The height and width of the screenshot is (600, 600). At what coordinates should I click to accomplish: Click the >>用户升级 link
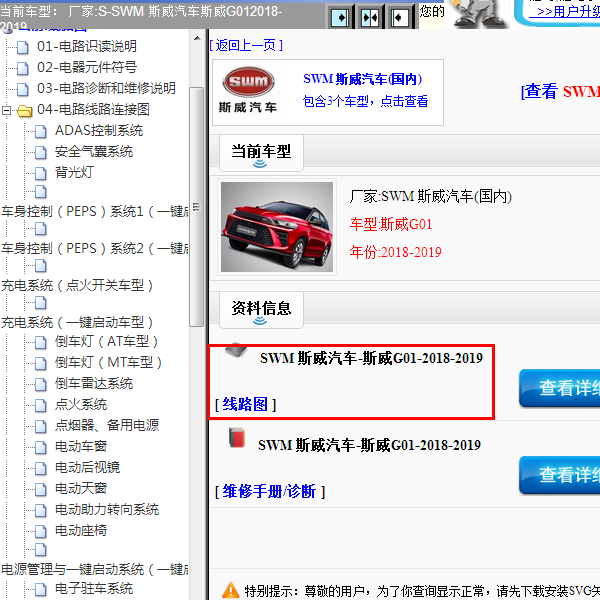pyautogui.click(x=564, y=11)
